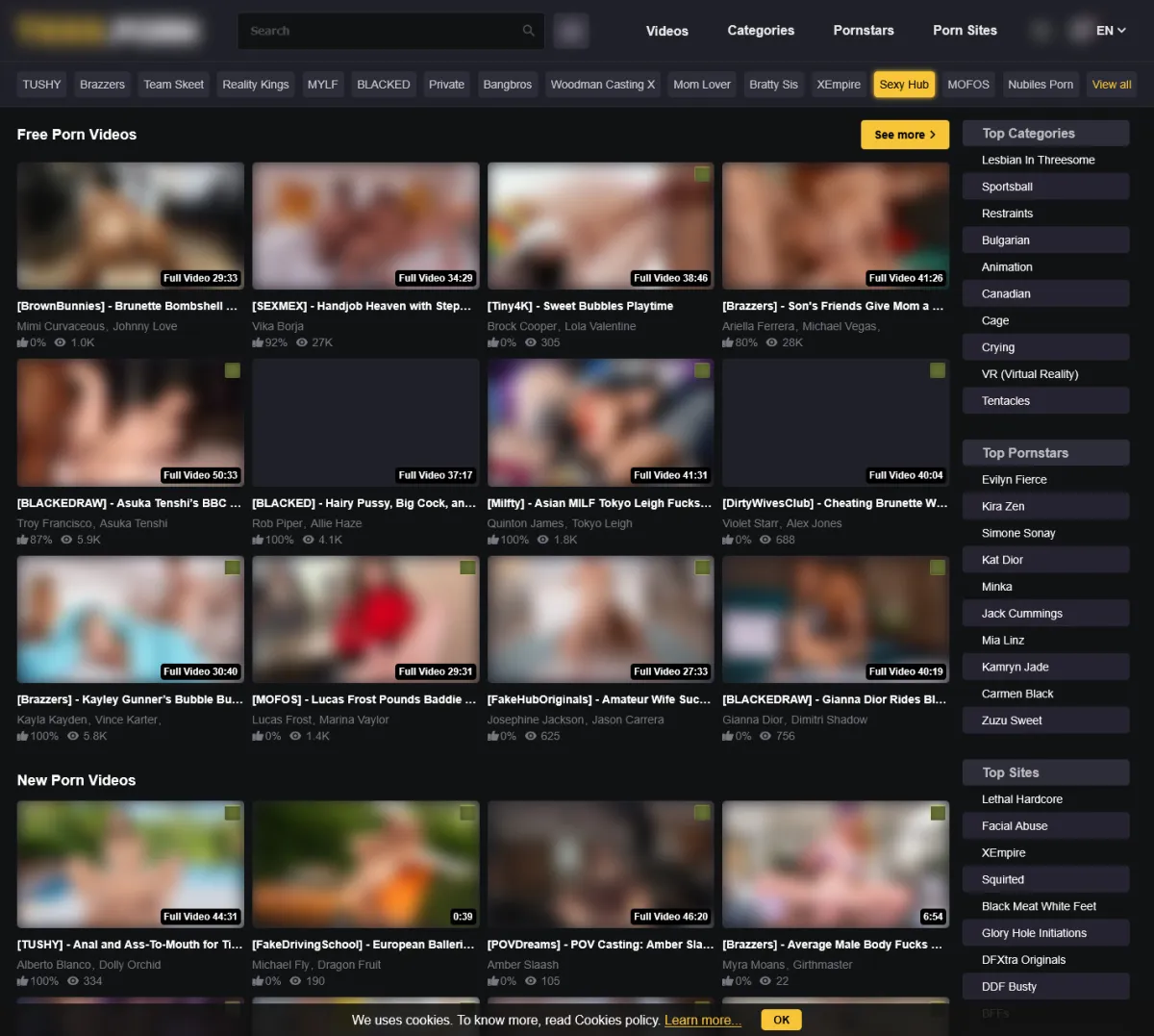Click the square button beside the search field
The width and height of the screenshot is (1154, 1036).
(570, 31)
